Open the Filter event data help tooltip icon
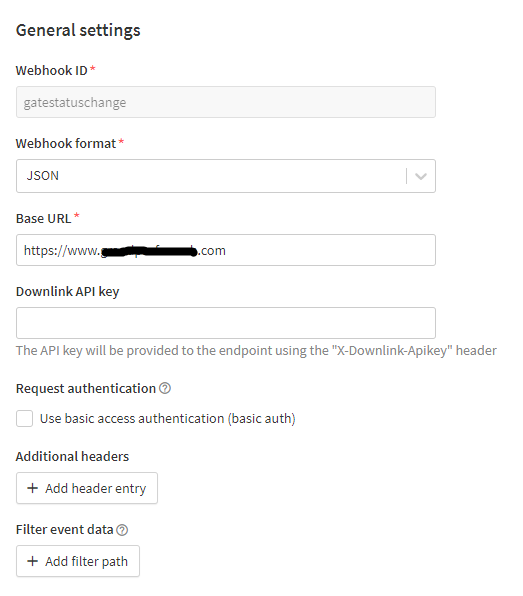523x596 pixels. tap(122, 529)
